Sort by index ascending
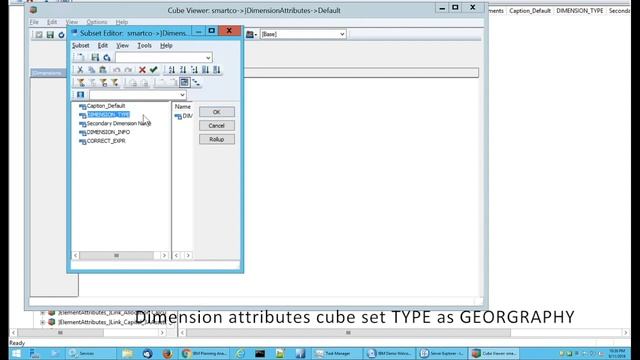This screenshot has width=640, height=360. click(x=205, y=70)
